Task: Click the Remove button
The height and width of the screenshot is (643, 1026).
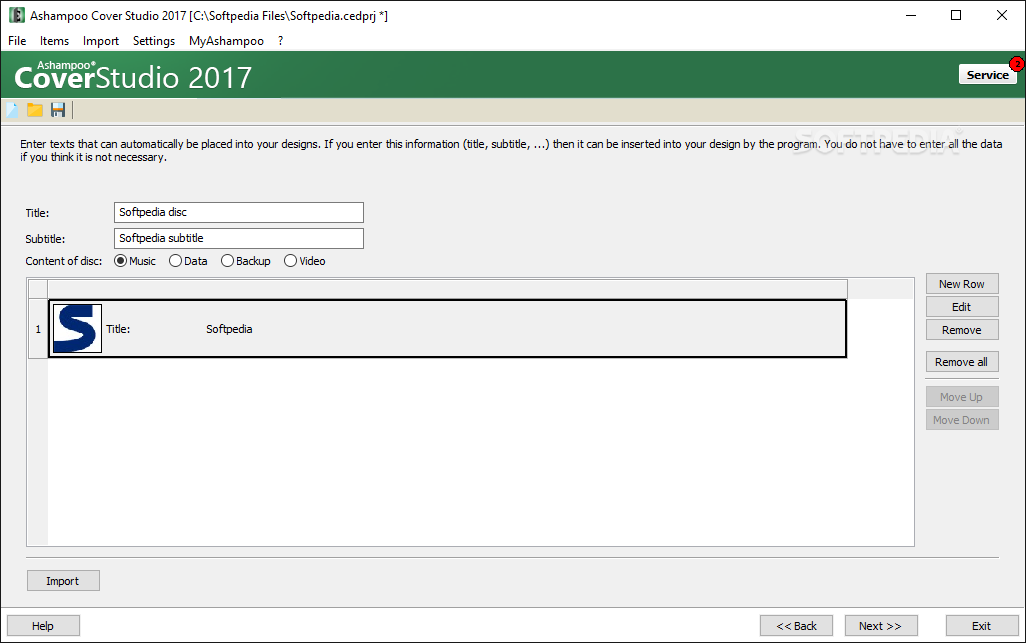Action: (x=962, y=330)
